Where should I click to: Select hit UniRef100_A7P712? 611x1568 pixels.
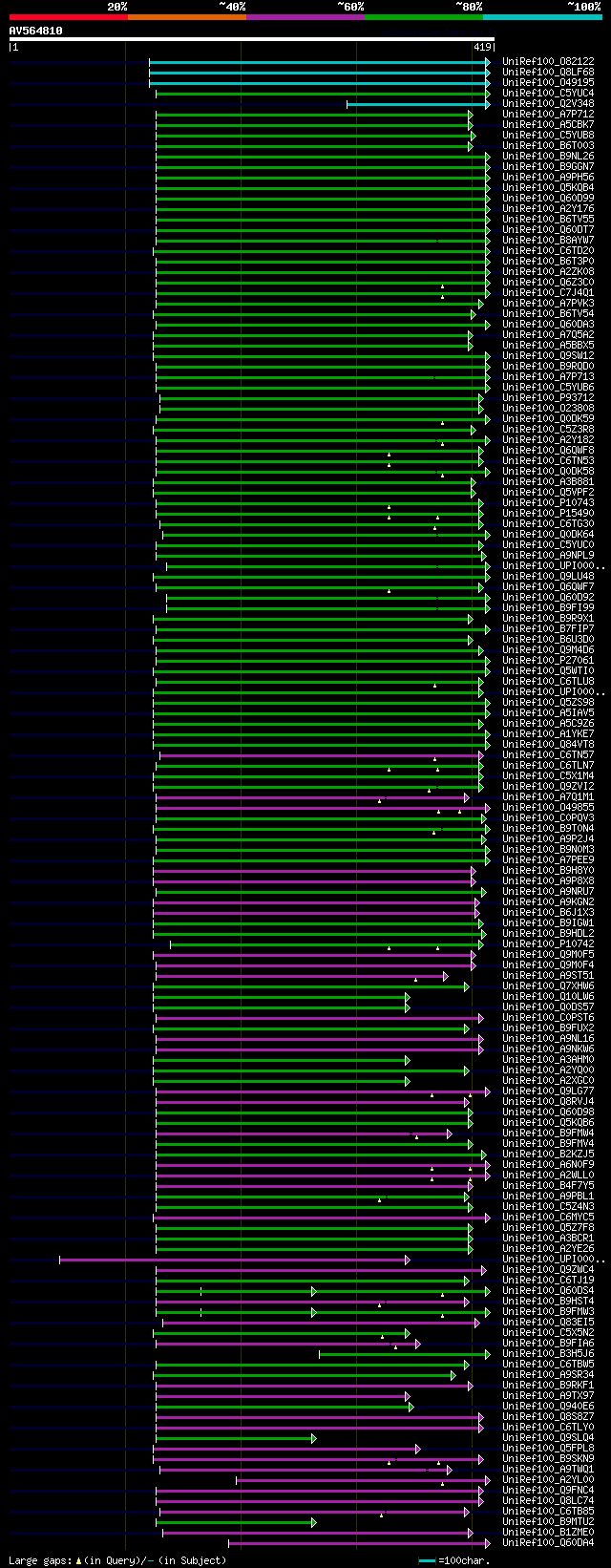pyautogui.click(x=548, y=115)
